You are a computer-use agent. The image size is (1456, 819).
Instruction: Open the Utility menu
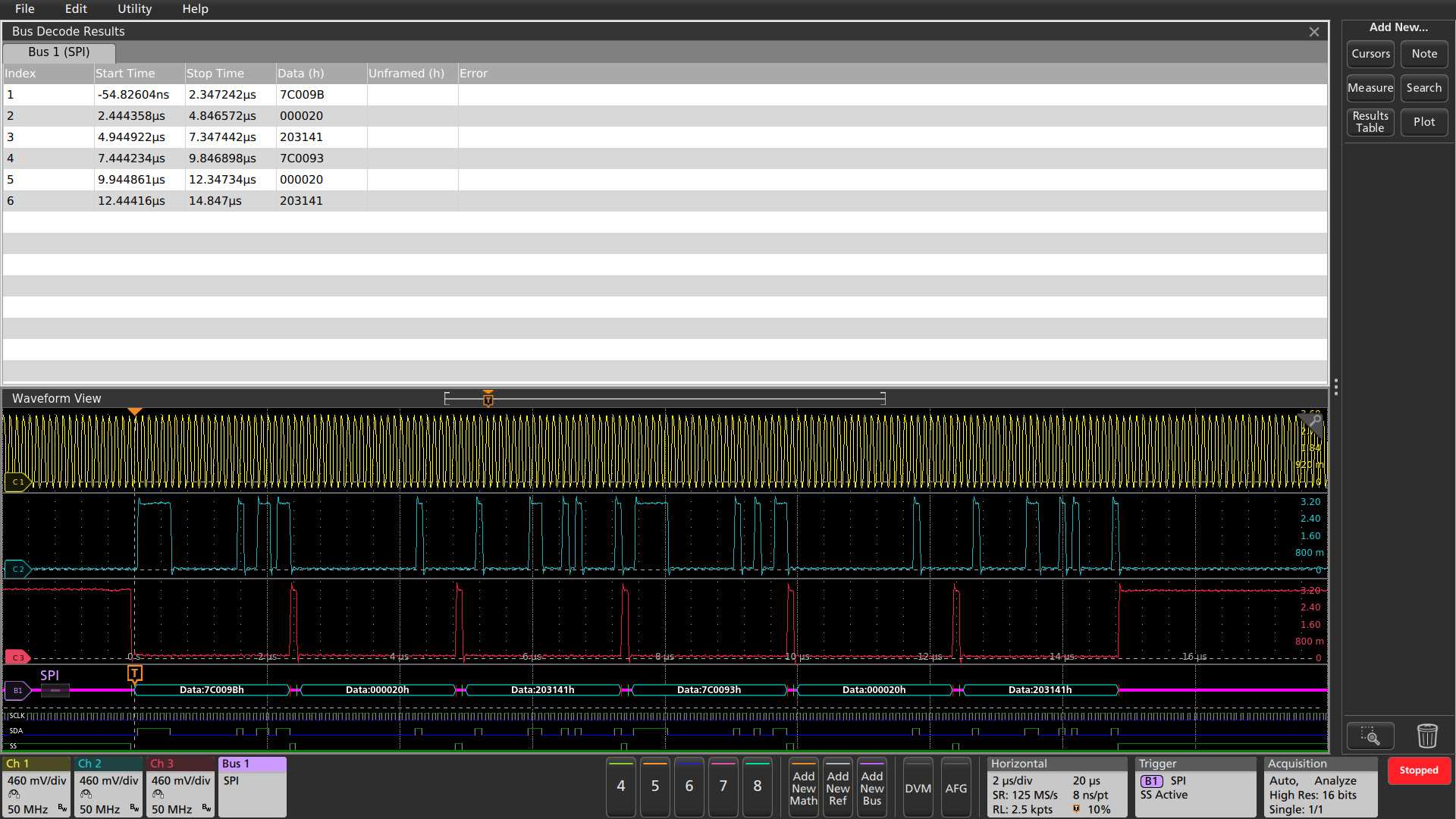click(134, 9)
